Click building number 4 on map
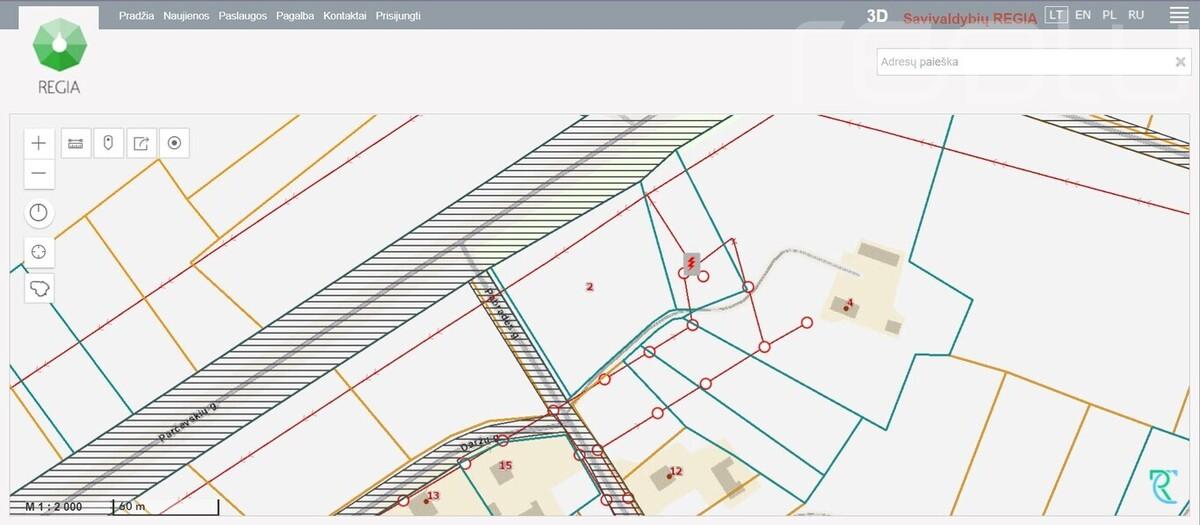 pyautogui.click(x=849, y=302)
